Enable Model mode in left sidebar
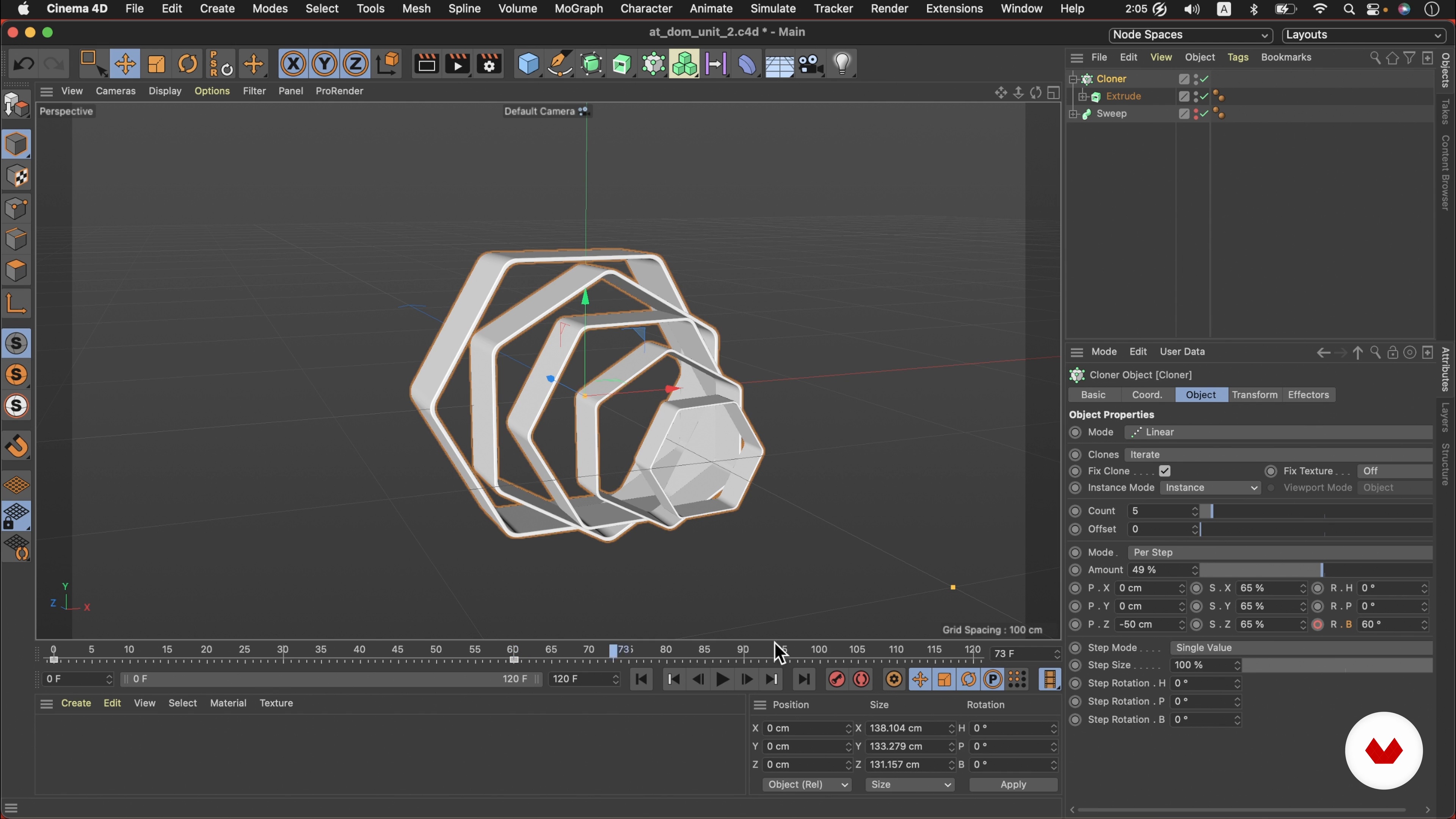The image size is (1456, 819). point(16,144)
